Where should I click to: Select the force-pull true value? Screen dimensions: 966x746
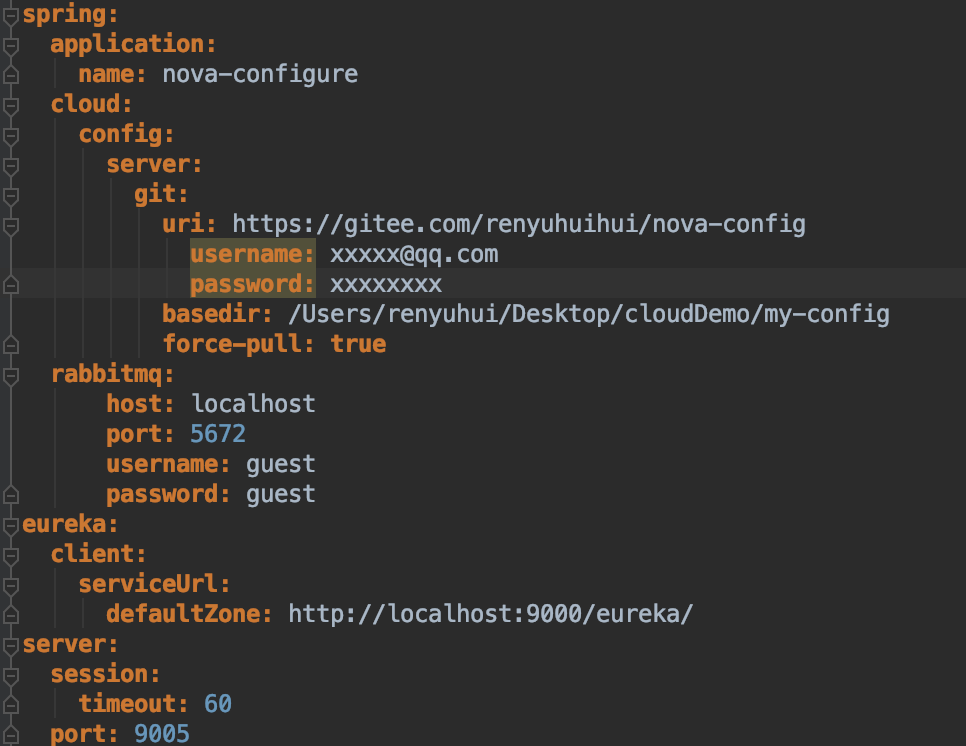click(x=358, y=345)
